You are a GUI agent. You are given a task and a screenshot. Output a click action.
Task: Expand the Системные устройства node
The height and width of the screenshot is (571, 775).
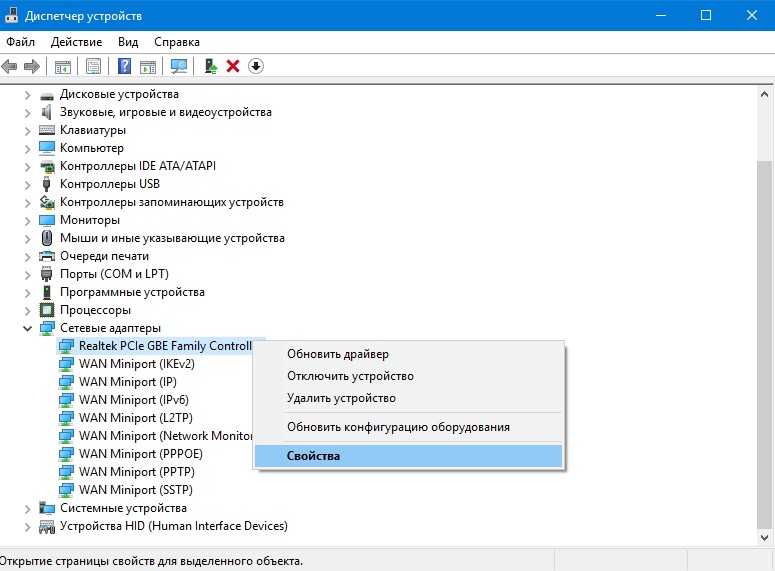click(x=28, y=508)
